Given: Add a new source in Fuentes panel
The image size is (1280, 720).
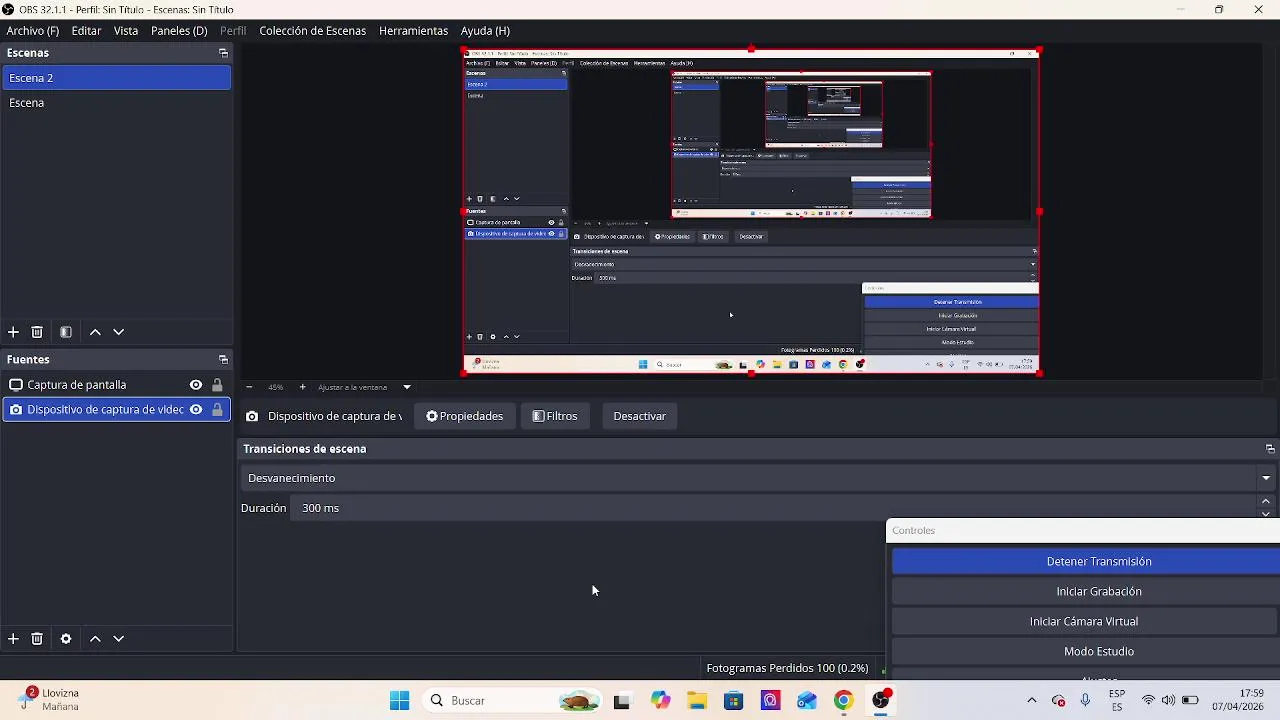Looking at the screenshot, I should (13, 639).
